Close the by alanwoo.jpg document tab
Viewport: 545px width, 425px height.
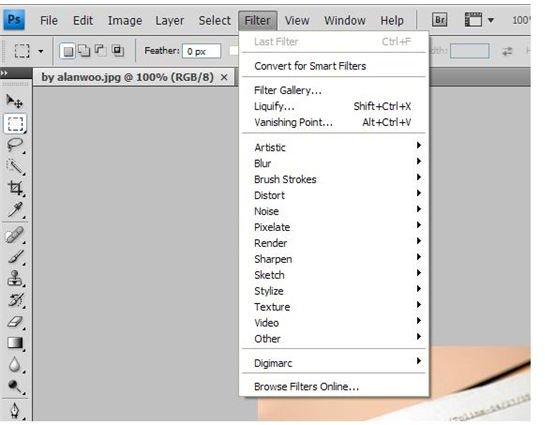[224, 77]
